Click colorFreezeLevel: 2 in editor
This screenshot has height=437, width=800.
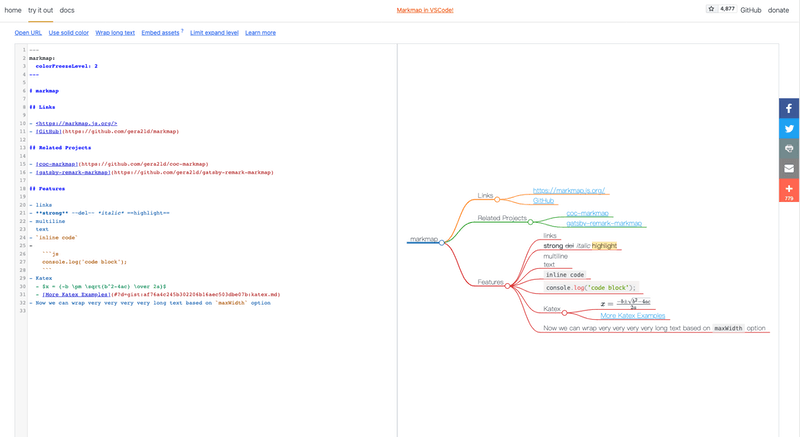[66, 66]
